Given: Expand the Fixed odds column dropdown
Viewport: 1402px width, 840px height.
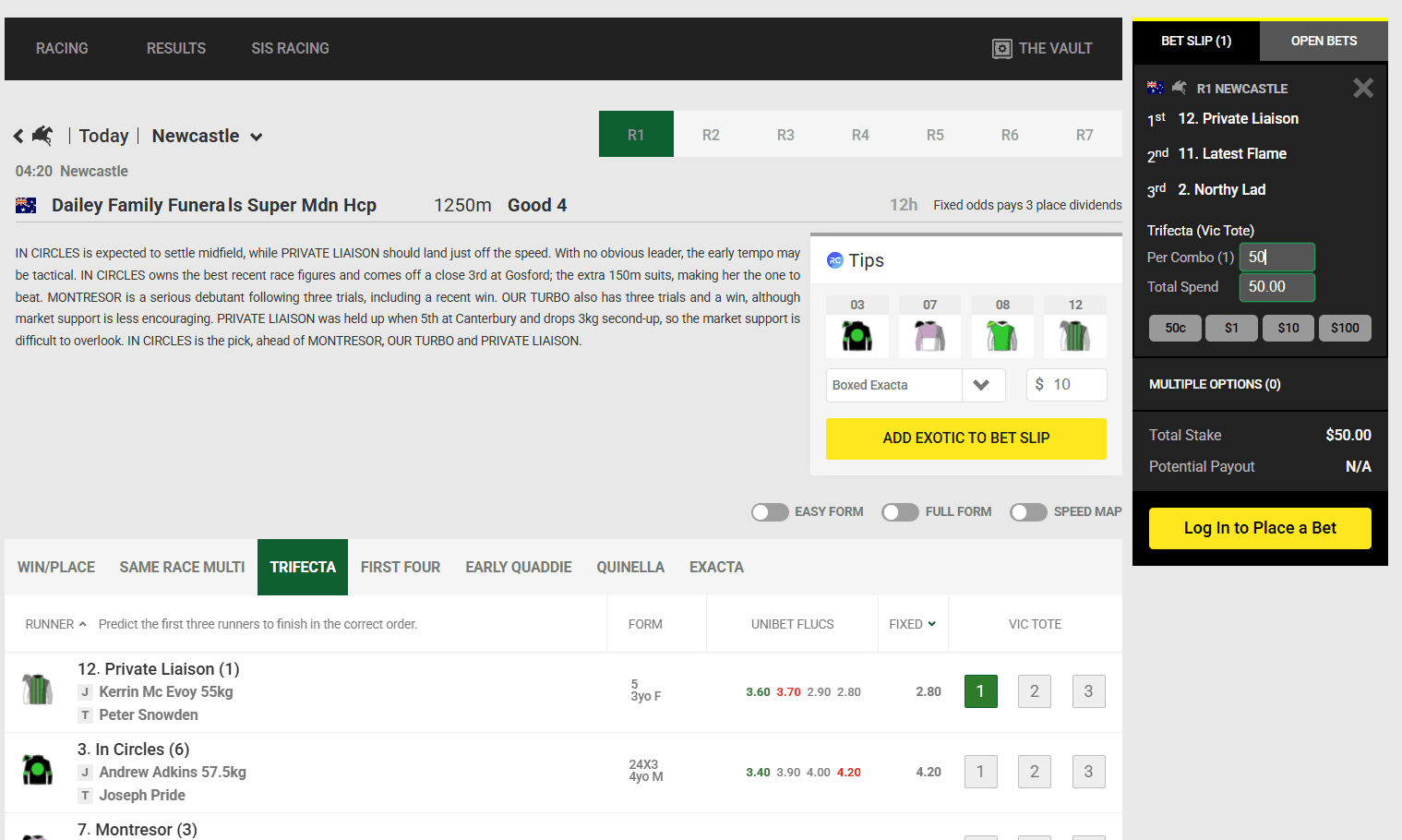Looking at the screenshot, I should click(913, 625).
